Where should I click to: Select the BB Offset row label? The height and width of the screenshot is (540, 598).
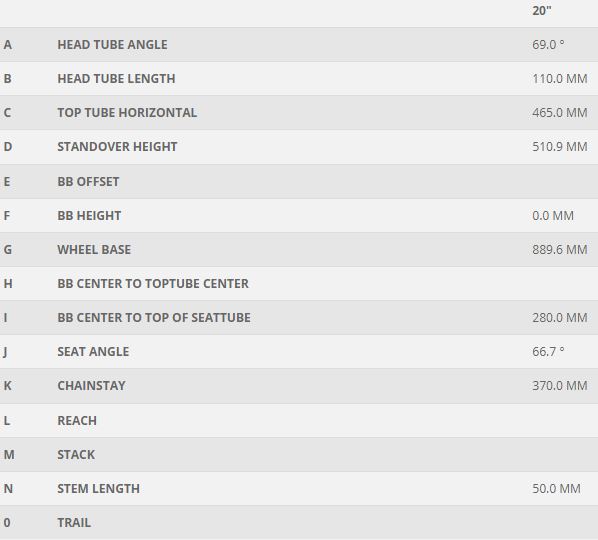88,182
